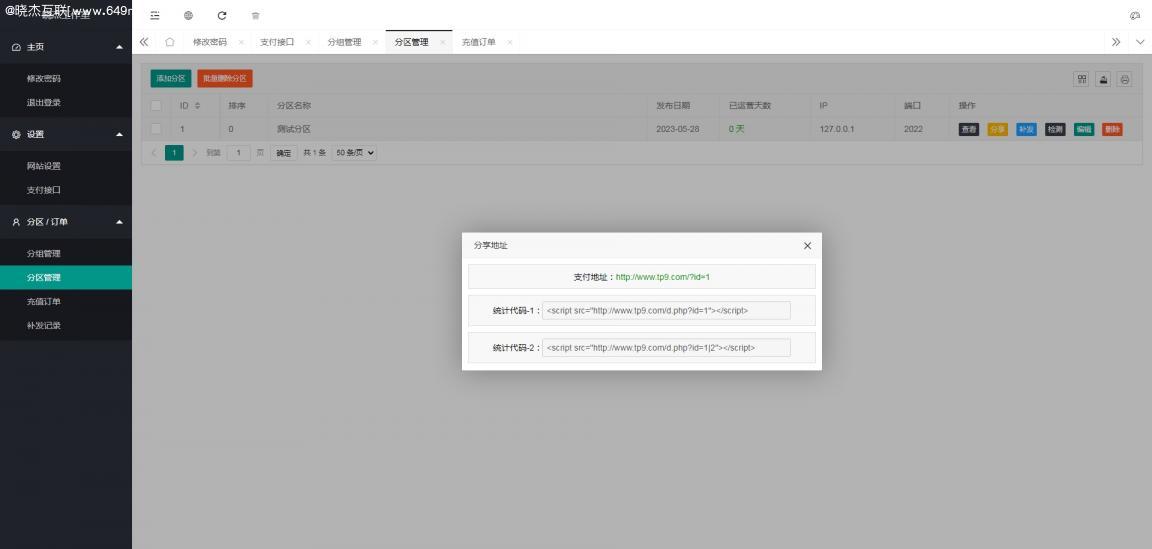
Task: Close the 充值订单 tab
Action: click(x=509, y=43)
